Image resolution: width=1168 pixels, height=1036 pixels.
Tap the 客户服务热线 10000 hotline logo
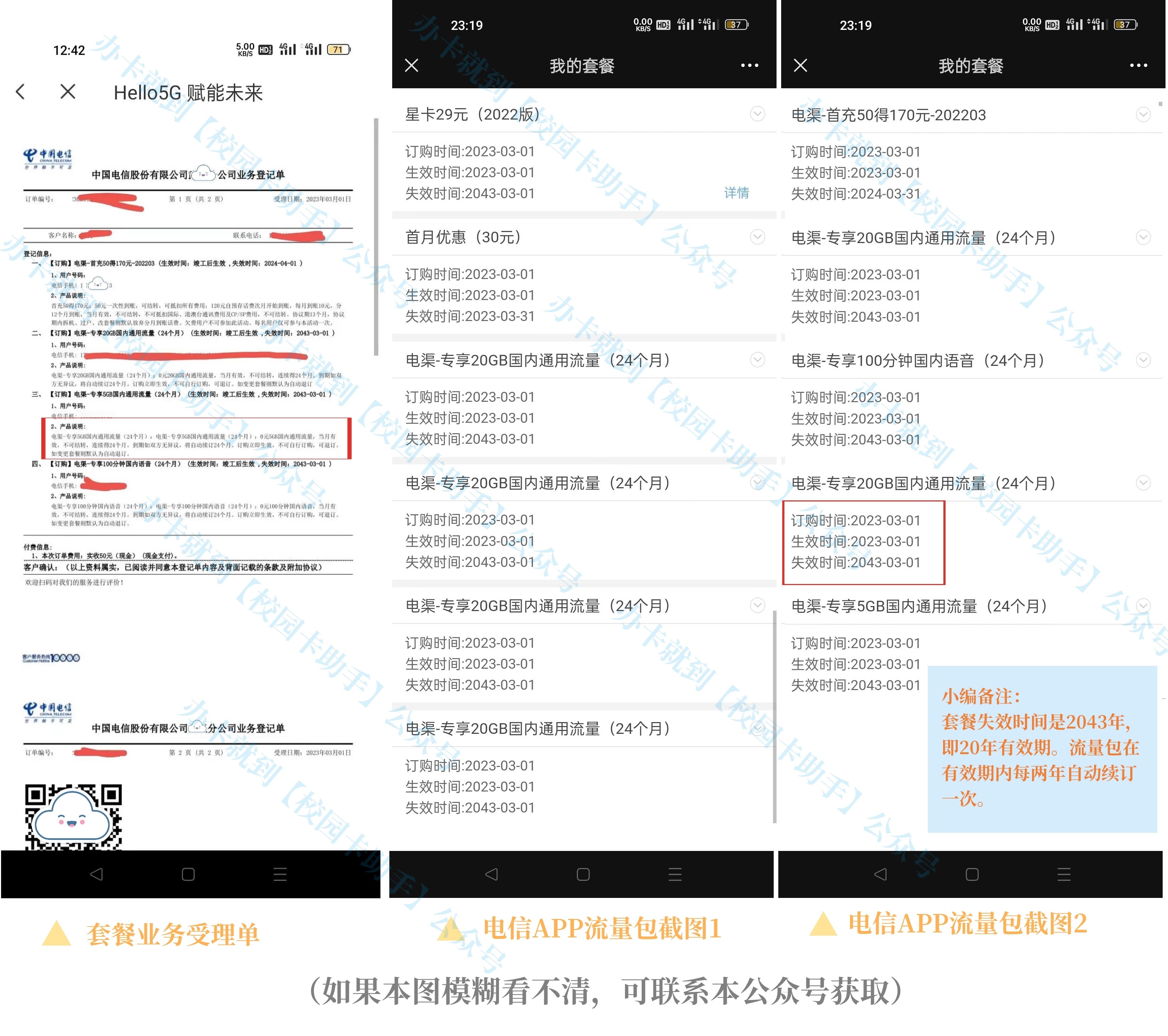click(51, 658)
